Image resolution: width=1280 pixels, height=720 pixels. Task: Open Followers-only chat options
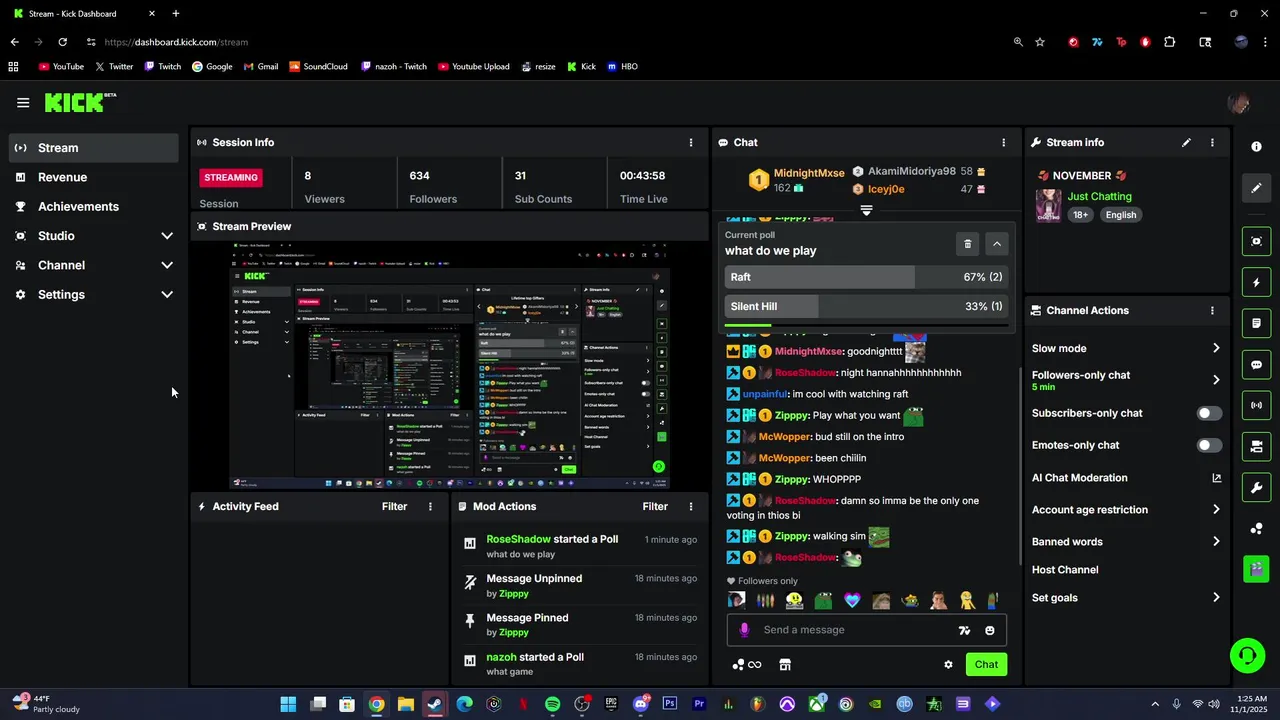pos(1126,380)
